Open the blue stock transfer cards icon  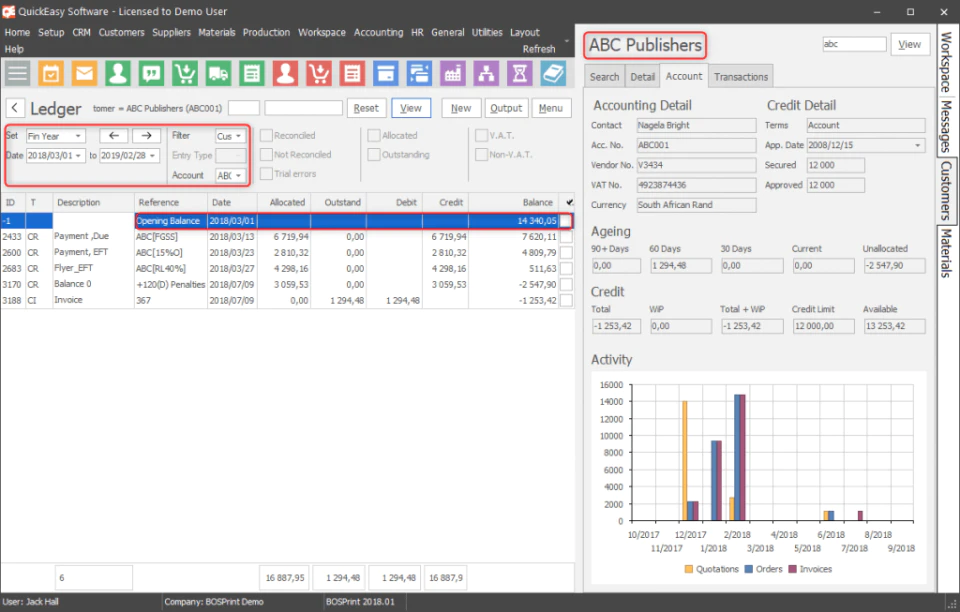click(x=419, y=73)
